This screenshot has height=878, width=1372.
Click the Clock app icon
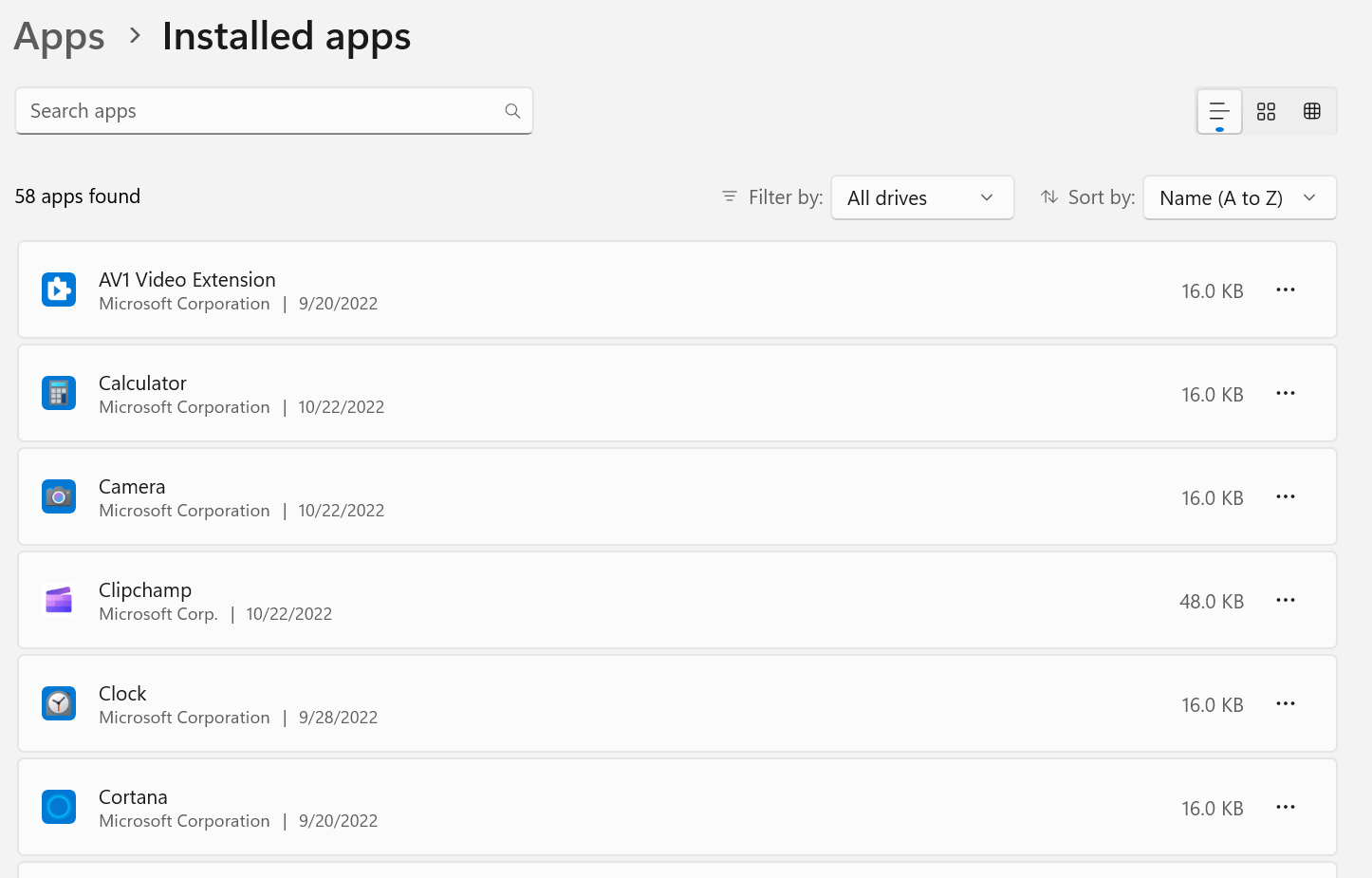click(x=59, y=703)
